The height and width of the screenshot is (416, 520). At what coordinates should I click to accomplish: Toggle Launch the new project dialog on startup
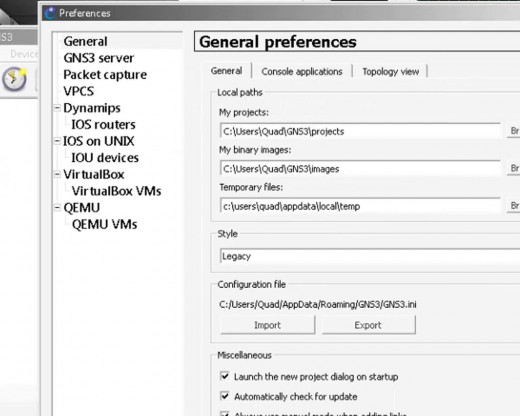point(225,376)
